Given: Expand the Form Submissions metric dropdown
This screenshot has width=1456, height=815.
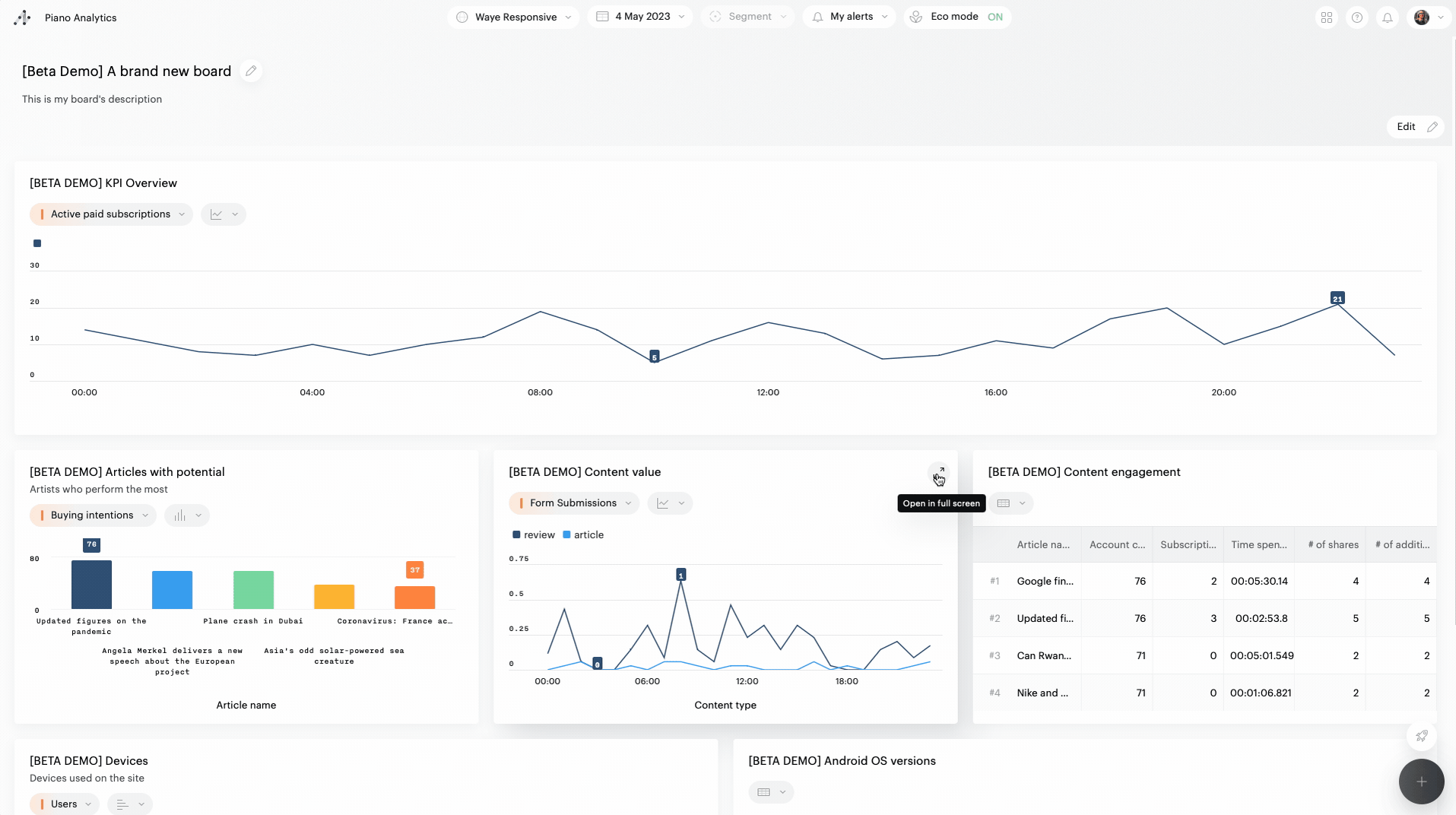Looking at the screenshot, I should [x=573, y=503].
